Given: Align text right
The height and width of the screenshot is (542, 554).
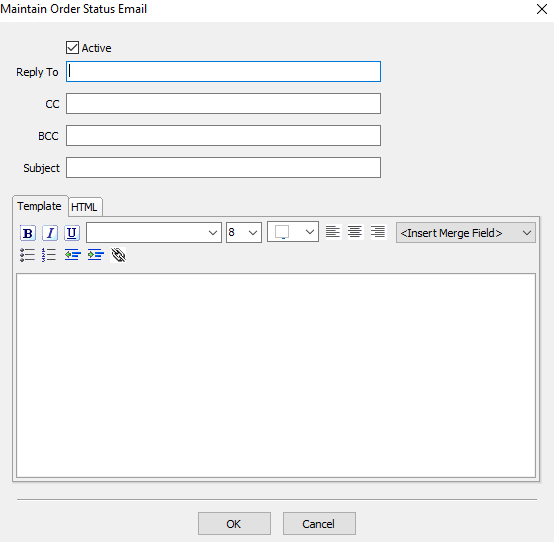Looking at the screenshot, I should pos(378,232).
